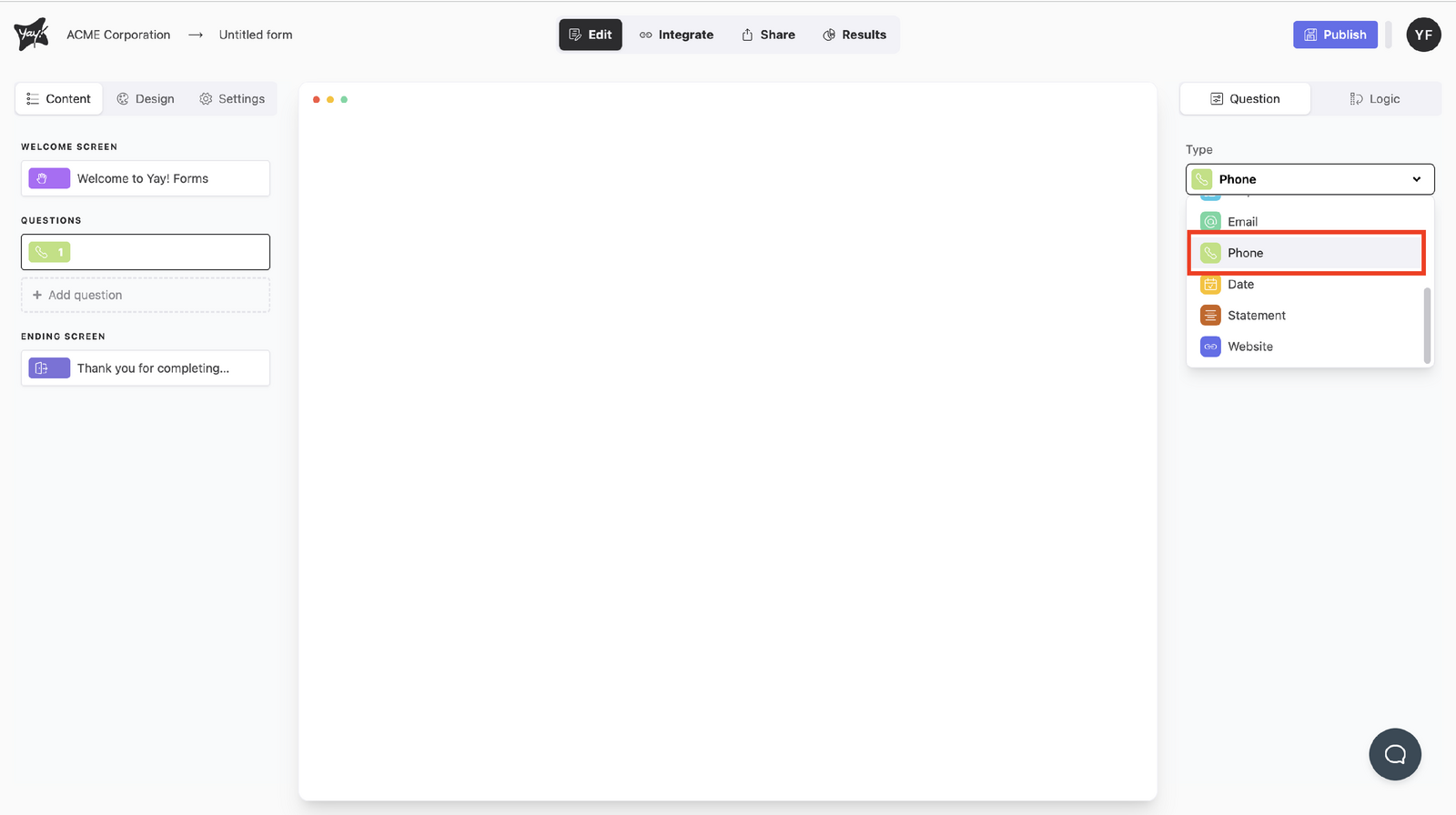The image size is (1456, 815).
Task: Open the YF user avatar menu
Action: (x=1423, y=35)
